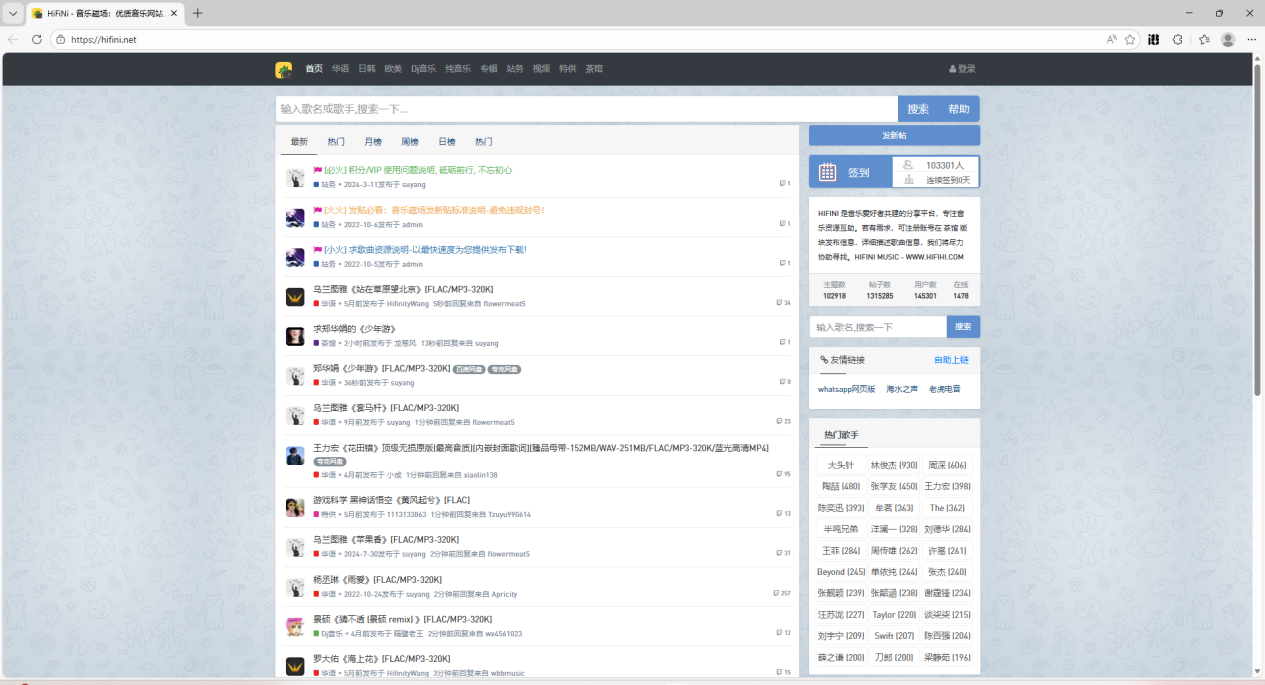Viewport: 1265px width, 685px height.
Task: Open the browser extensions icon
Action: point(1178,39)
